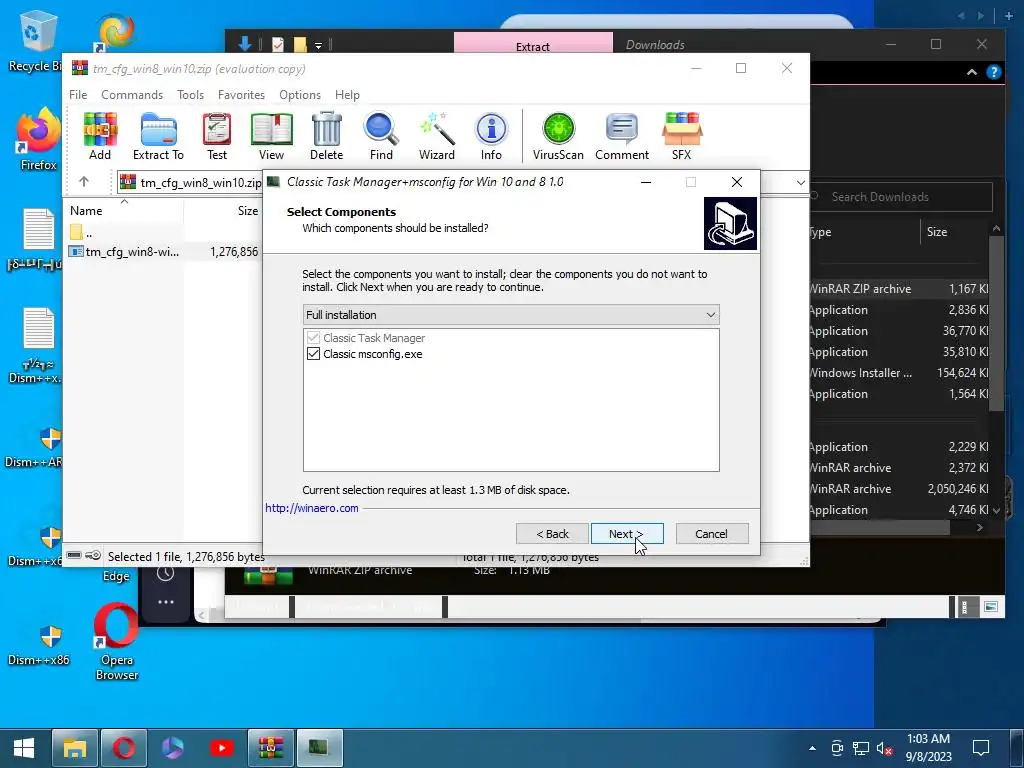Click the Extract To toolbar icon
Screen dimensions: 1024x768
point(158,136)
